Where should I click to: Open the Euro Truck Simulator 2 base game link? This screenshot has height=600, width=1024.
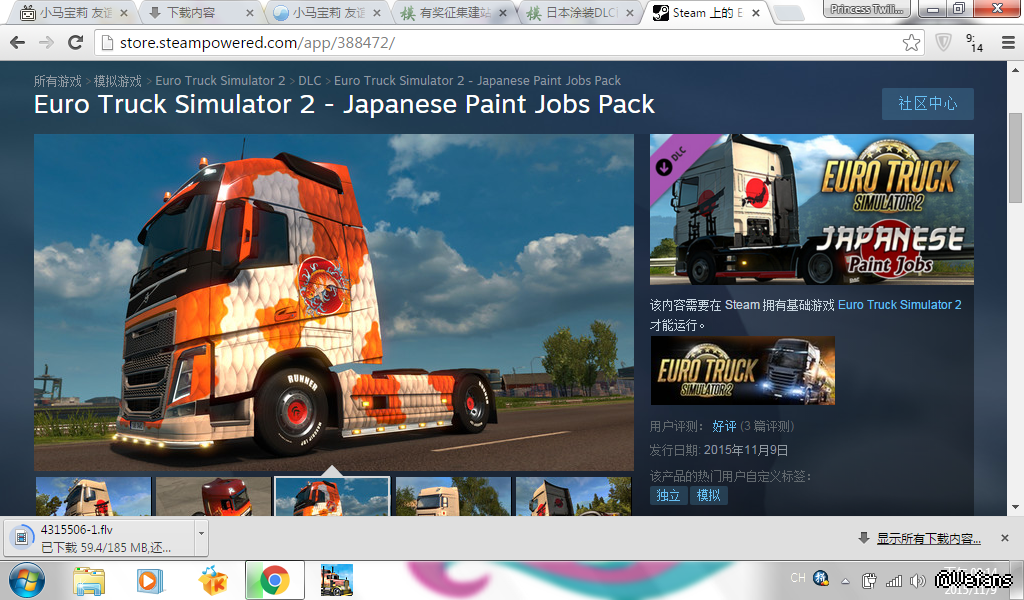coord(899,305)
